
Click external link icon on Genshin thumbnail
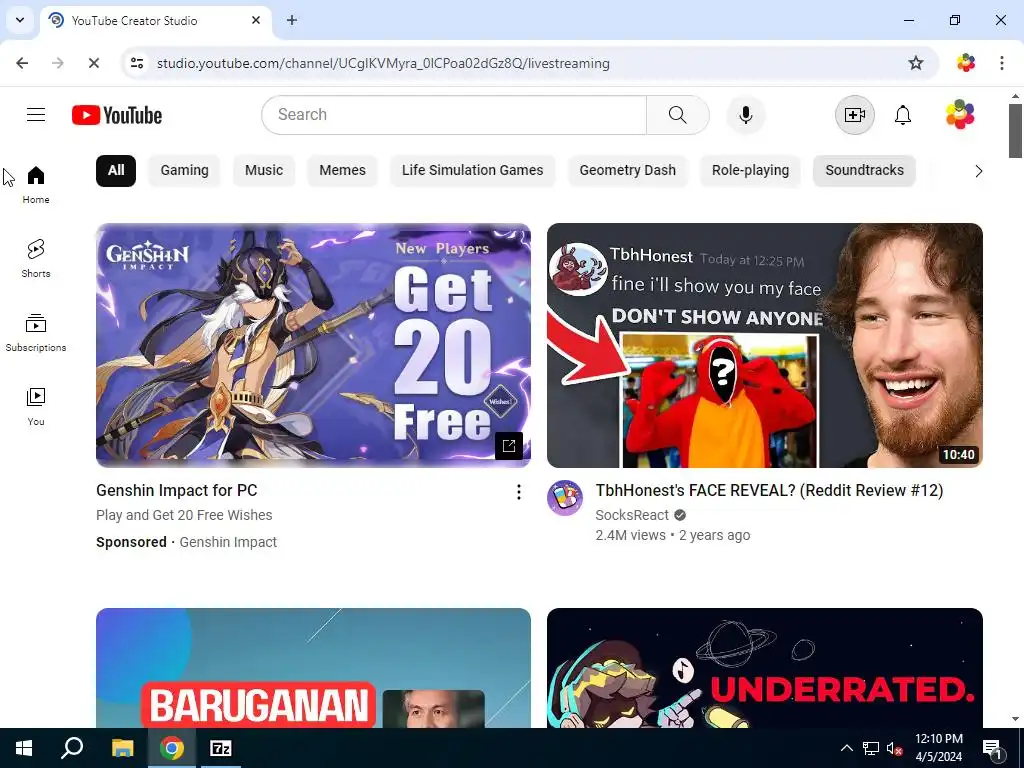click(x=509, y=446)
